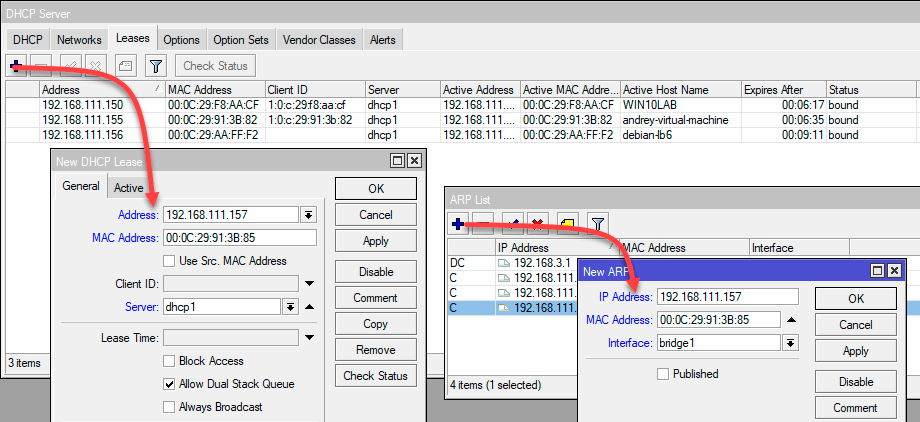Select General tab in New DHCP Lease
The height and width of the screenshot is (422, 920).
(81, 186)
